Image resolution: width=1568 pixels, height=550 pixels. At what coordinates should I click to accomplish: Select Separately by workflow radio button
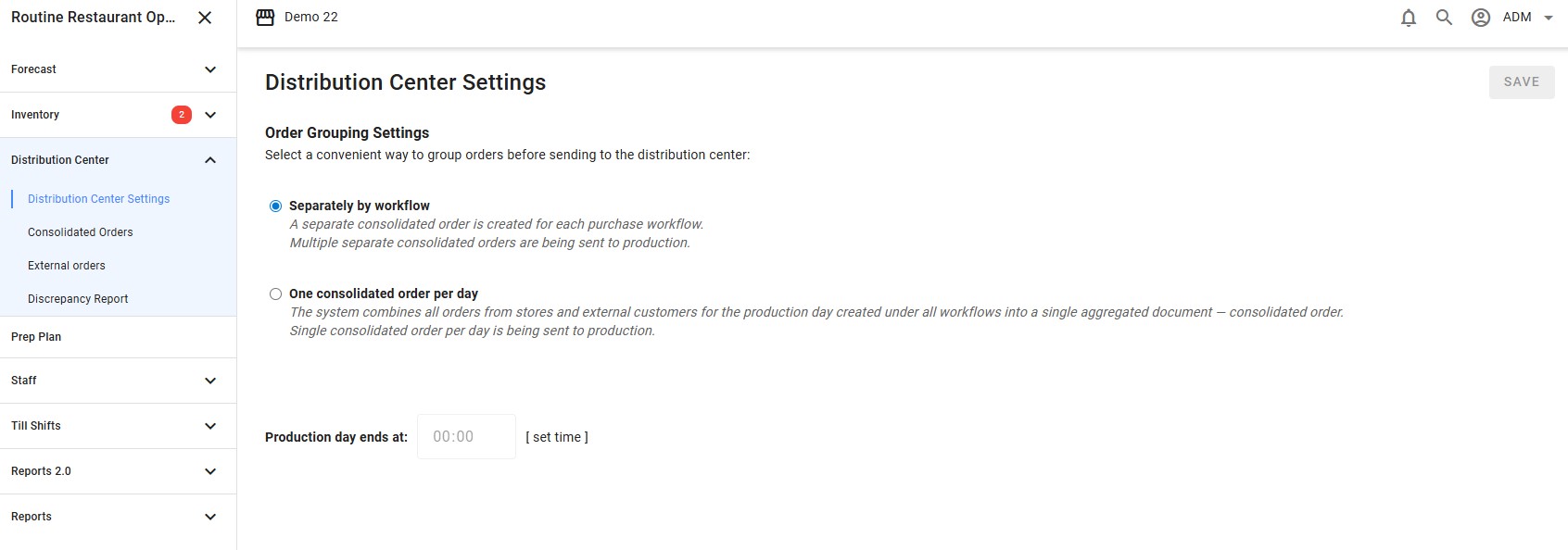pos(275,206)
